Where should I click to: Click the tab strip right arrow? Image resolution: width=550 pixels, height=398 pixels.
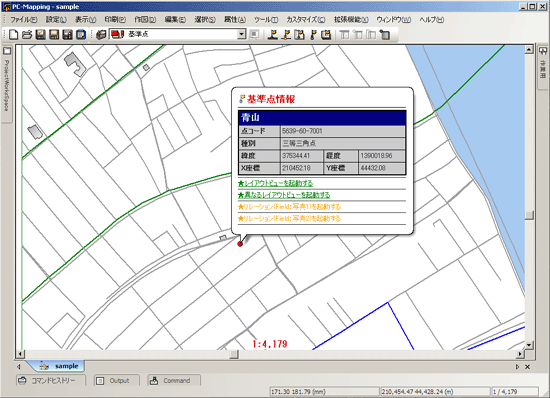tap(517, 366)
